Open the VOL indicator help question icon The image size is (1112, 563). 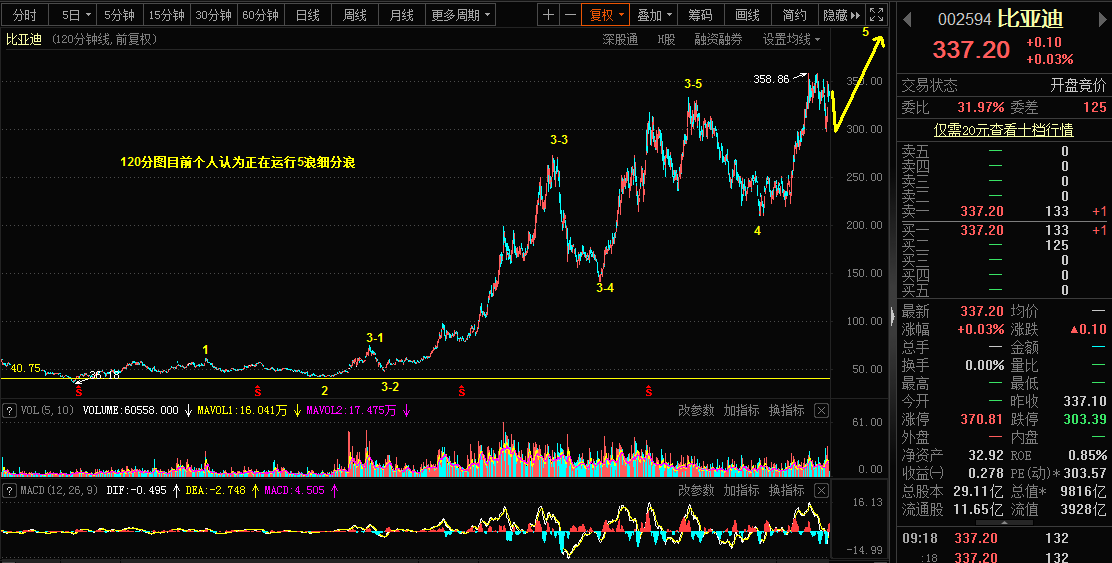(9, 411)
